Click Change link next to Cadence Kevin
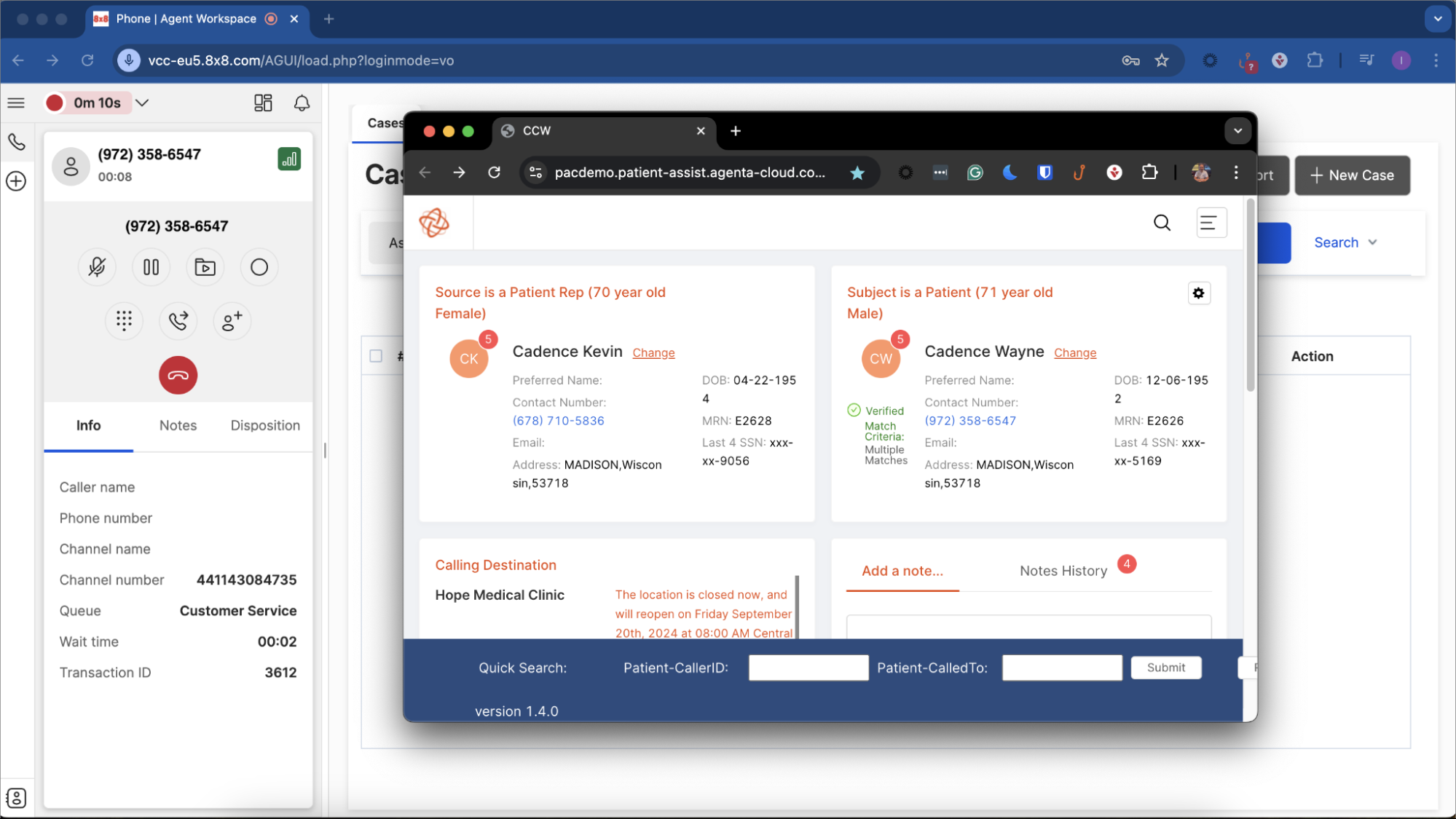 (x=653, y=353)
